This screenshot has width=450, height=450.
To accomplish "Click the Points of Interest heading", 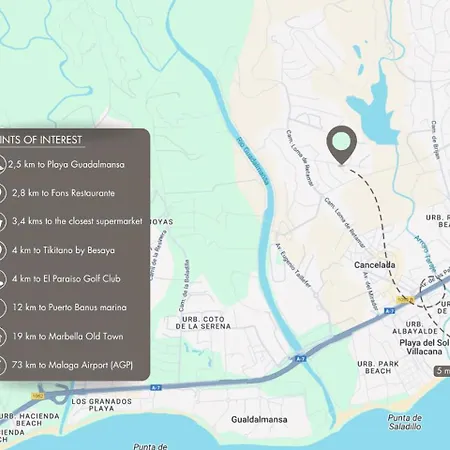I will coord(41,140).
